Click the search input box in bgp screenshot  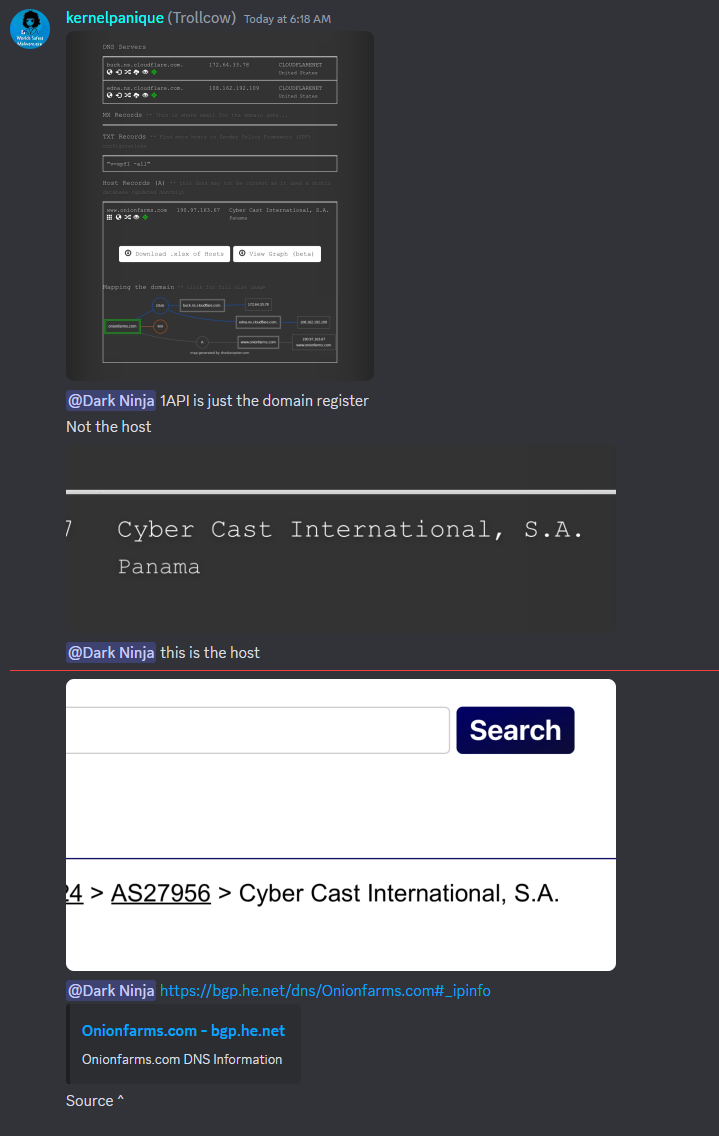[x=257, y=730]
